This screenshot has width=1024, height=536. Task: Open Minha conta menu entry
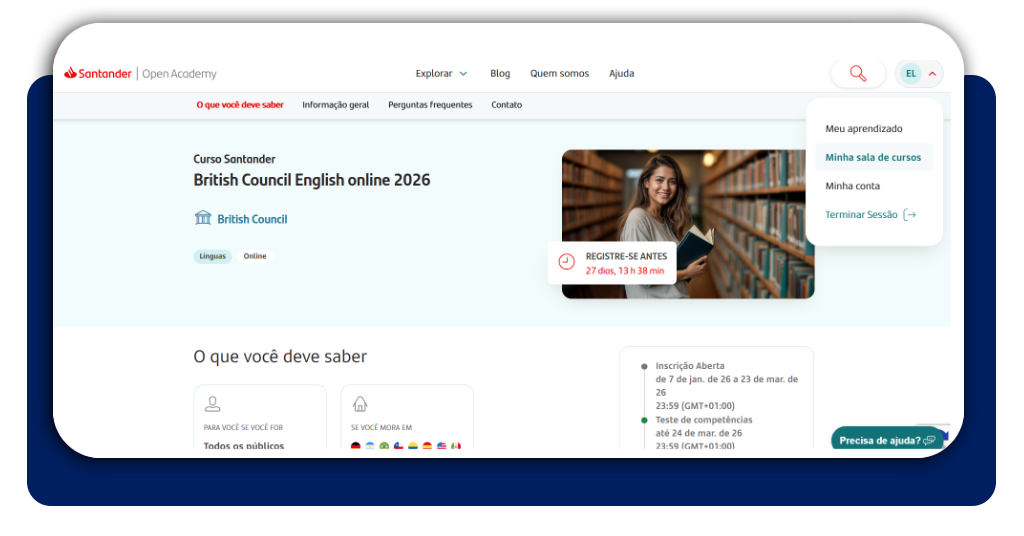point(853,186)
